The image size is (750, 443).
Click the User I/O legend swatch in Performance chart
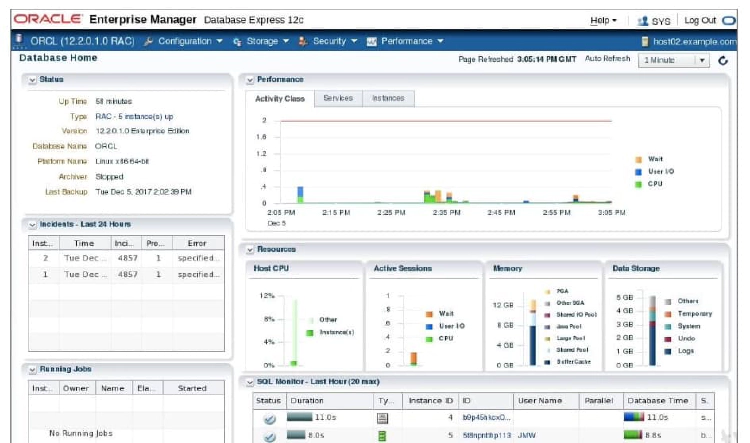coord(638,172)
